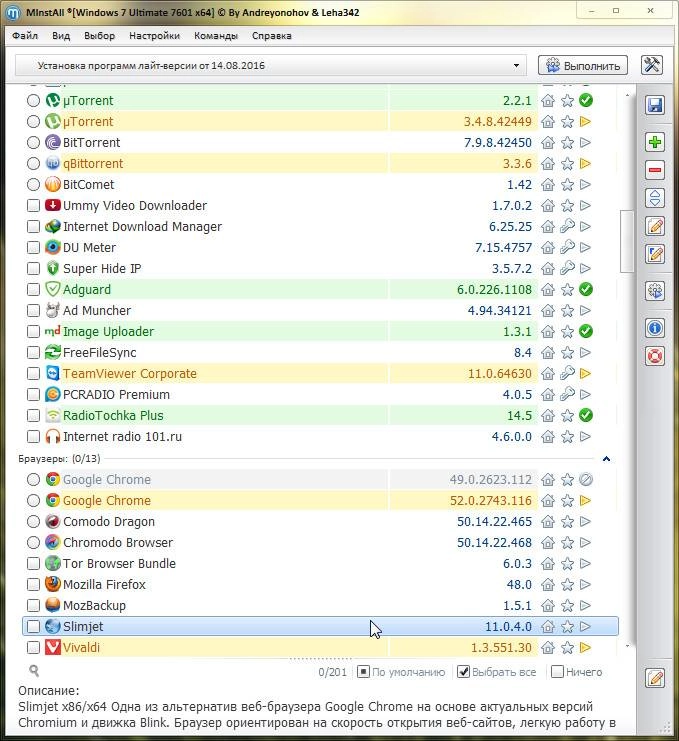Select the 'FreeFileSync' row
The height and width of the screenshot is (741, 679).
320,353
